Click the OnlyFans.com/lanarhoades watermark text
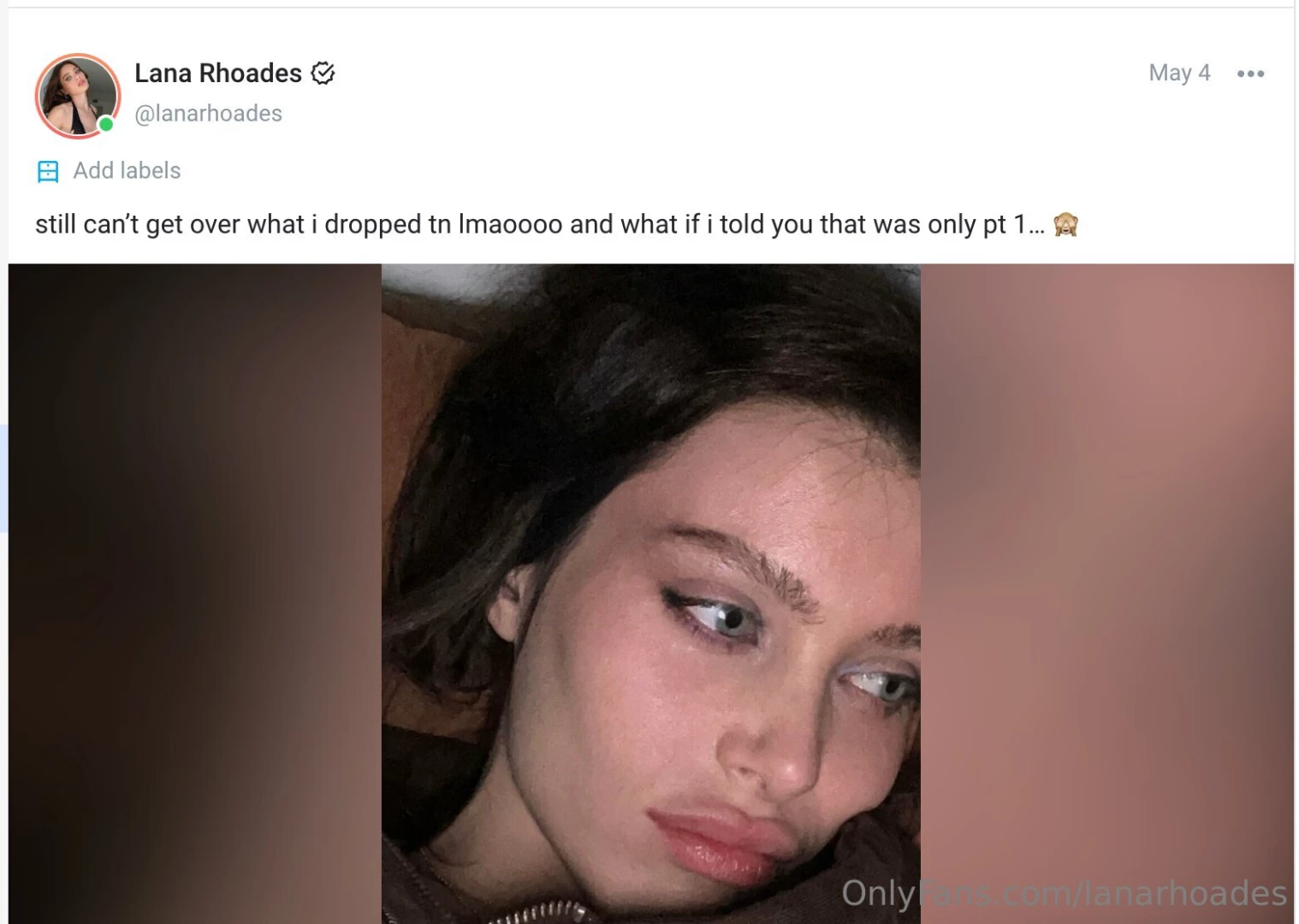 point(1064,893)
